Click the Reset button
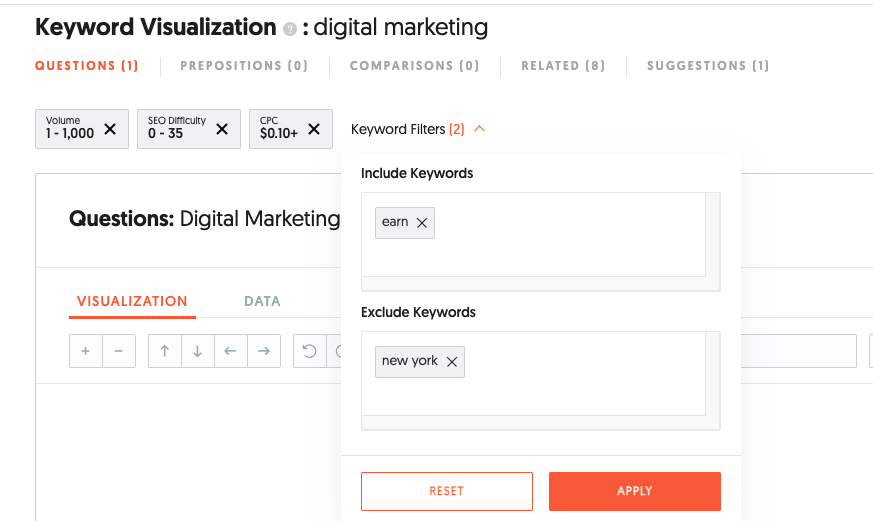Screen dimensions: 873x521 [446, 491]
